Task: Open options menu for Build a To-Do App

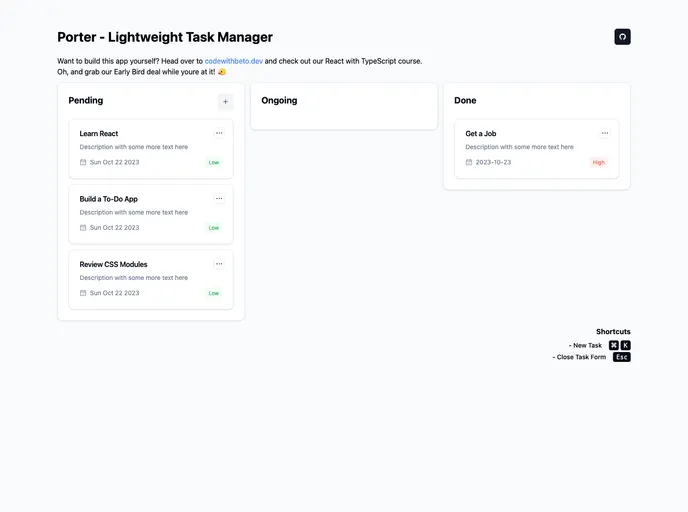Action: click(219, 198)
